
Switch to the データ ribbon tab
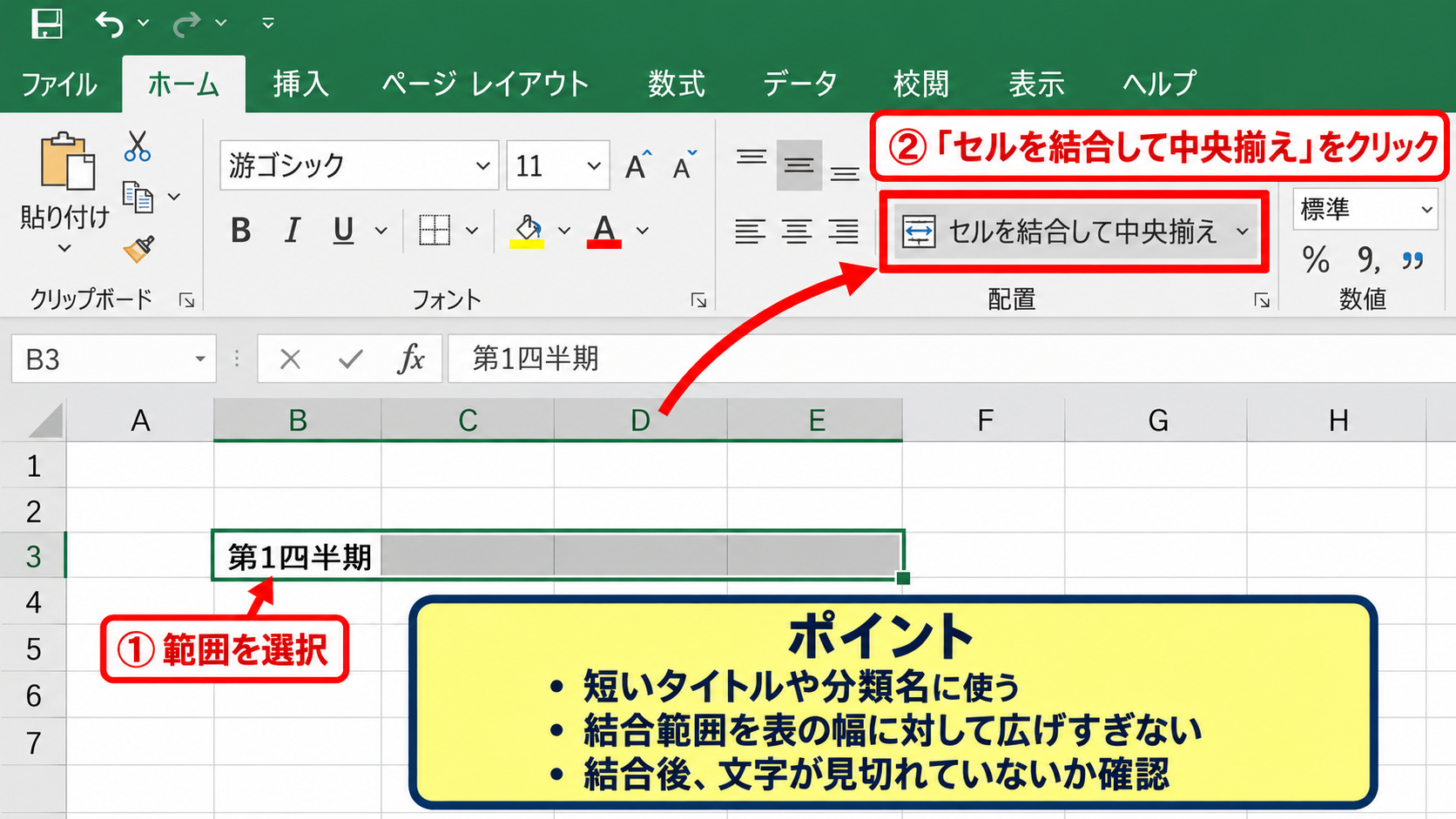click(799, 84)
